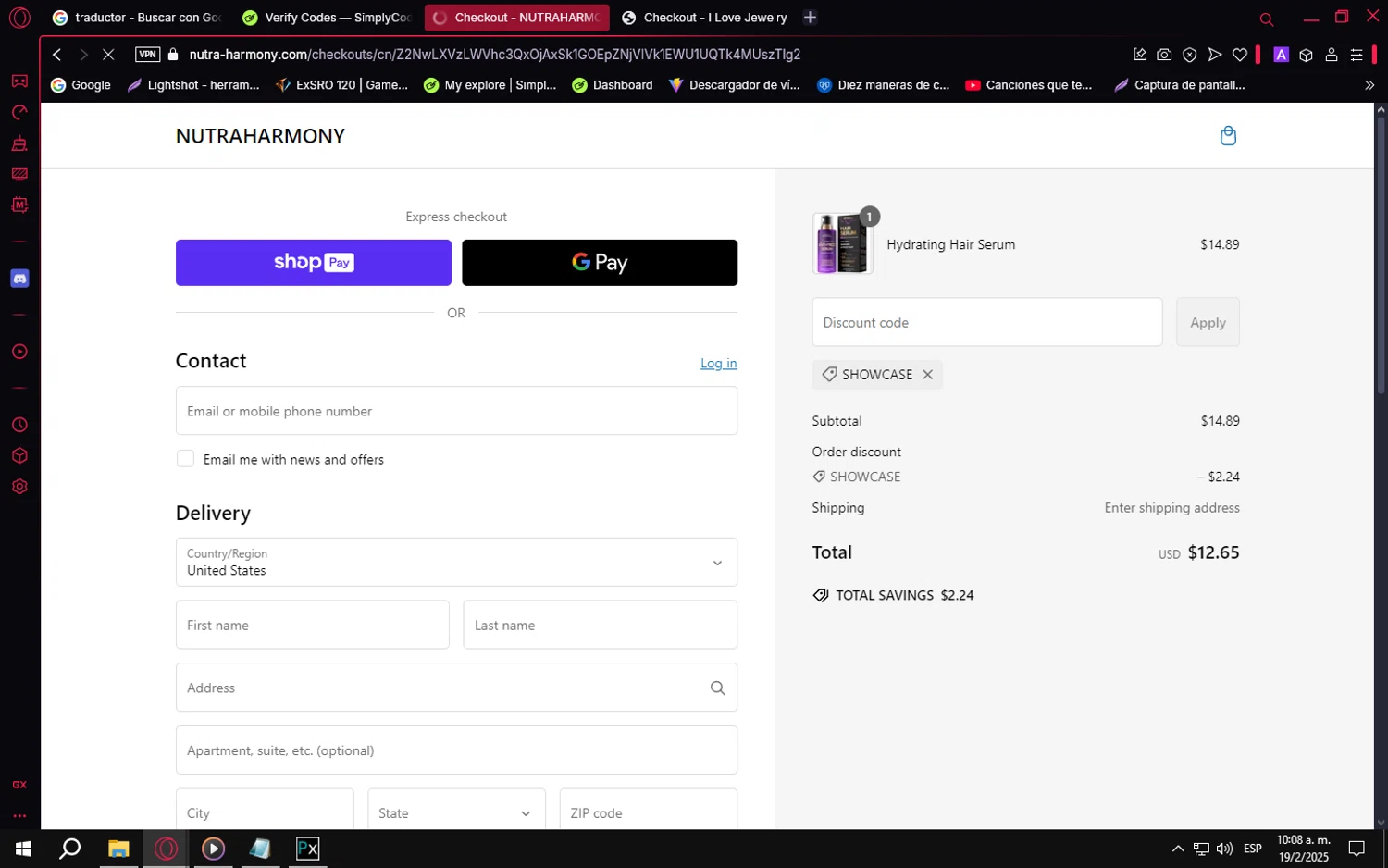Open browser search tabs magnifier
The height and width of the screenshot is (868, 1388).
[x=1267, y=19]
